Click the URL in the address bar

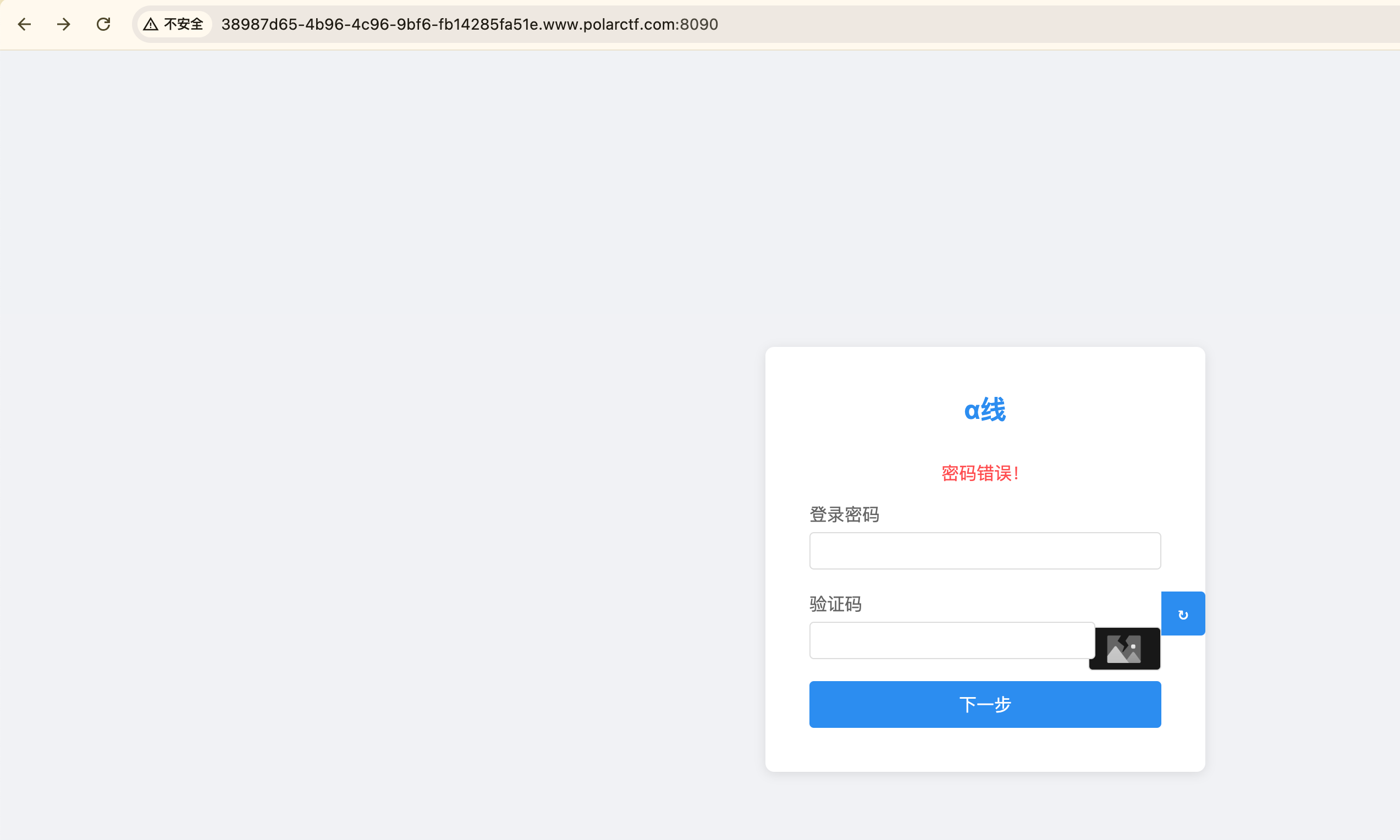(x=469, y=24)
